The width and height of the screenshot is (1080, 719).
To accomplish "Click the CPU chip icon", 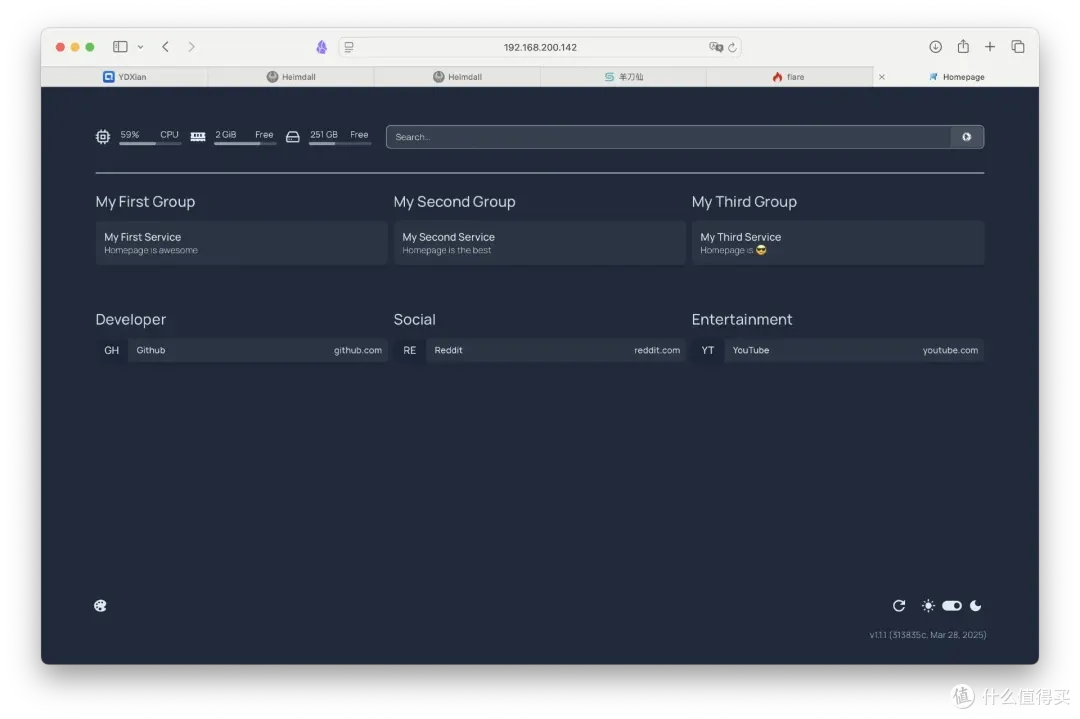I will pyautogui.click(x=103, y=136).
